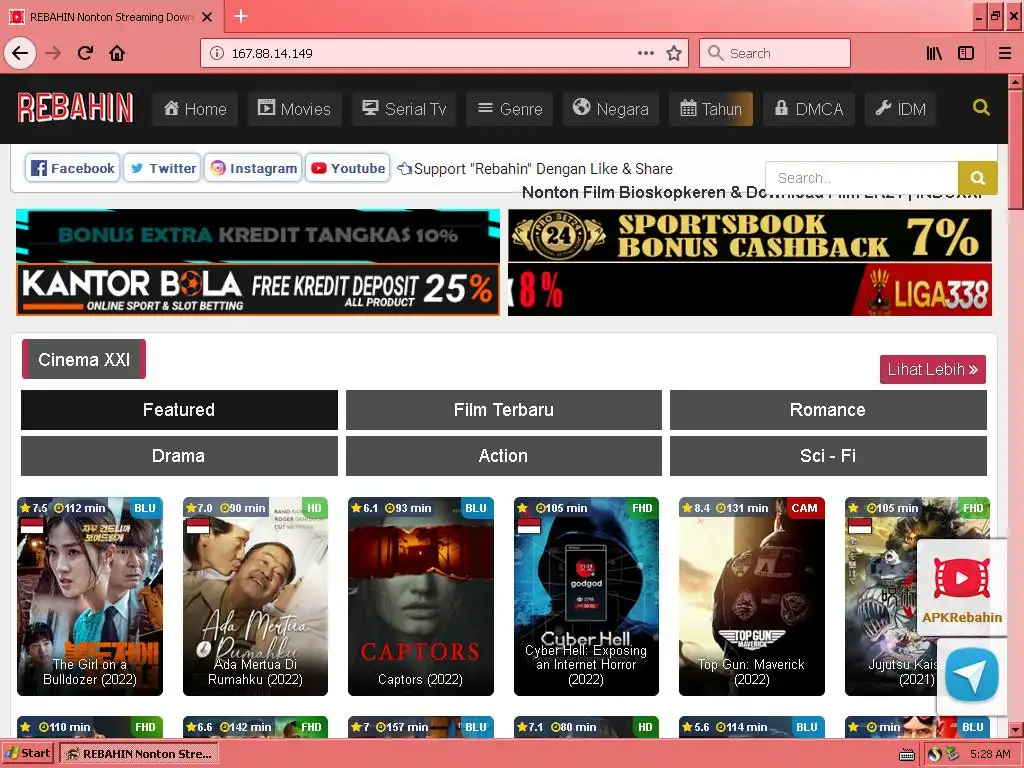Click the LIGA338 banner ad
This screenshot has height=768, width=1024.
coord(750,289)
